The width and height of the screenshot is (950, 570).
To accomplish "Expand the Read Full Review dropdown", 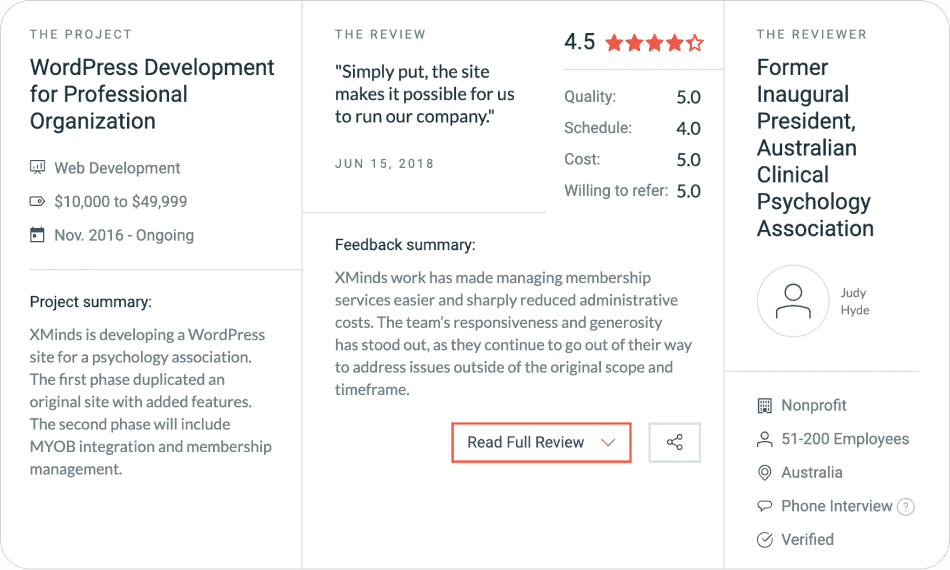I will [526, 442].
